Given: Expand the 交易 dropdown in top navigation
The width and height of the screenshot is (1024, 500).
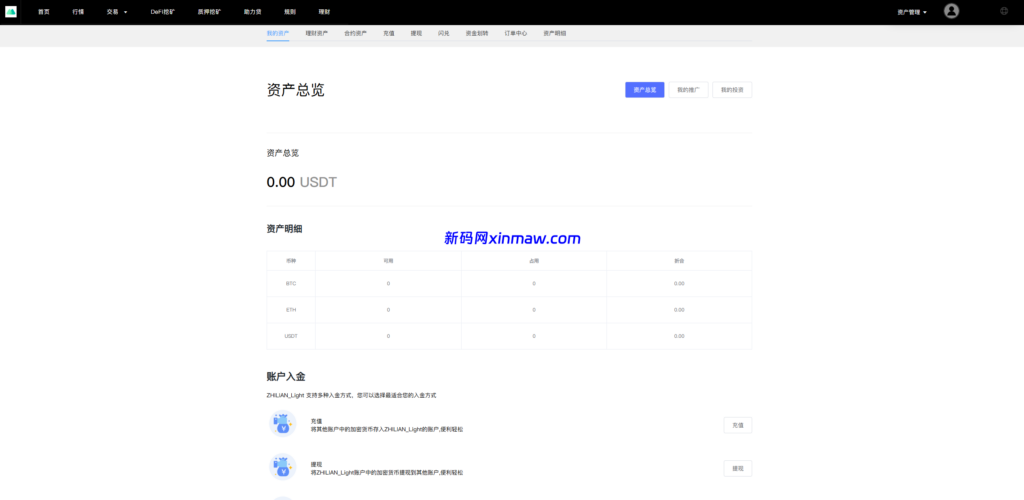Looking at the screenshot, I should click(x=117, y=12).
